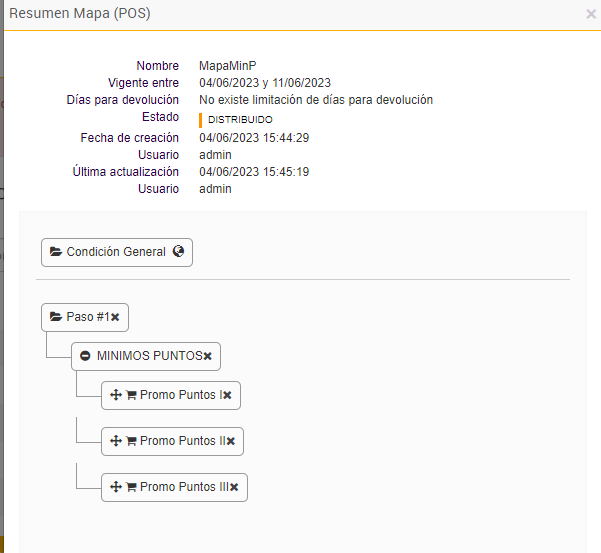This screenshot has height=553, width=601.
Task: Click the move handle on Promo Puntos I
Action: [115, 395]
